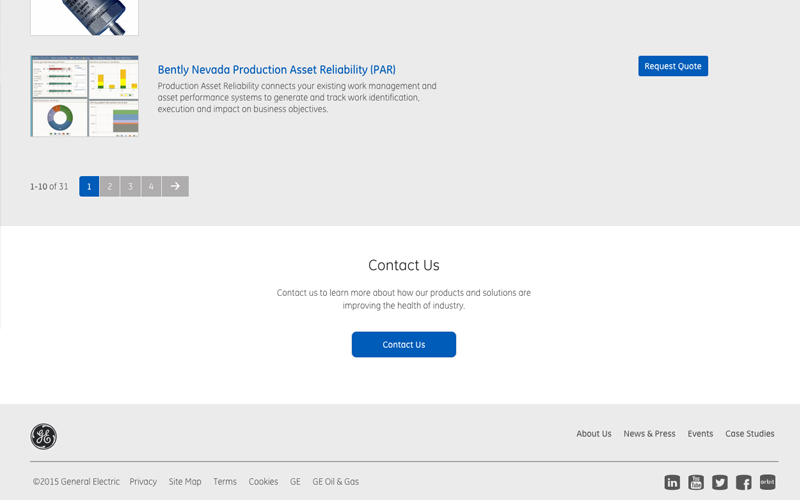This screenshot has height=500, width=800.
Task: Open the LinkedIn social icon
Action: pos(672,482)
